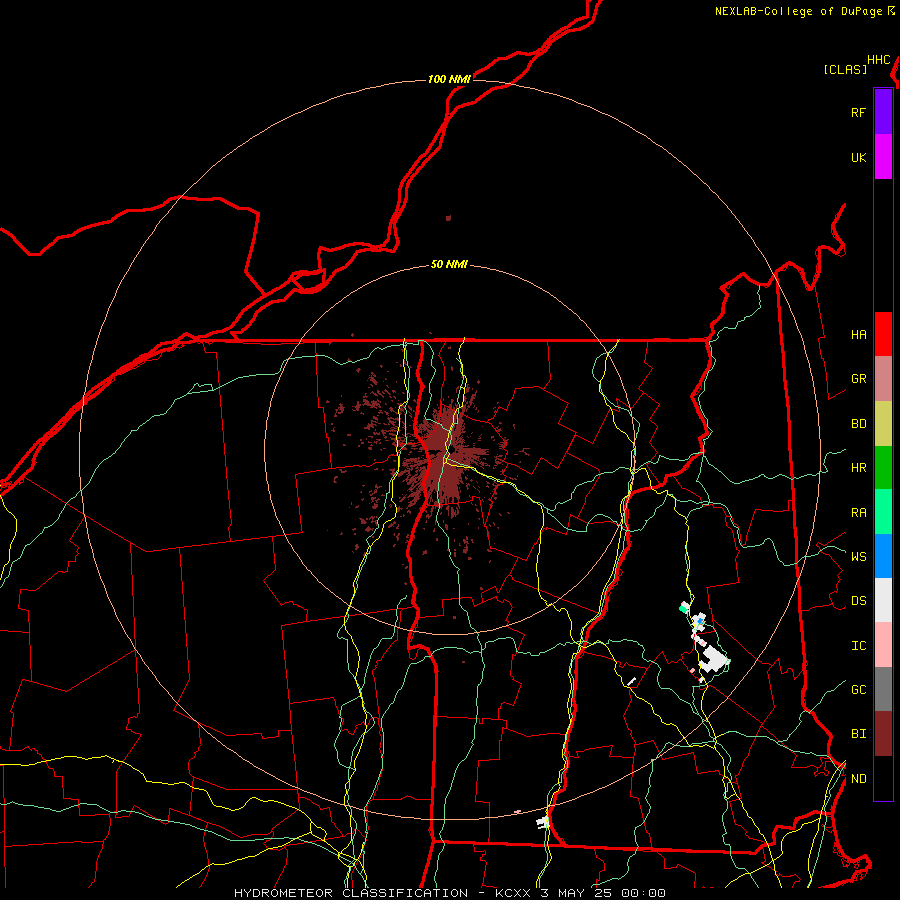
Task: Click the 50 NMI range ring label
Action: [449, 264]
